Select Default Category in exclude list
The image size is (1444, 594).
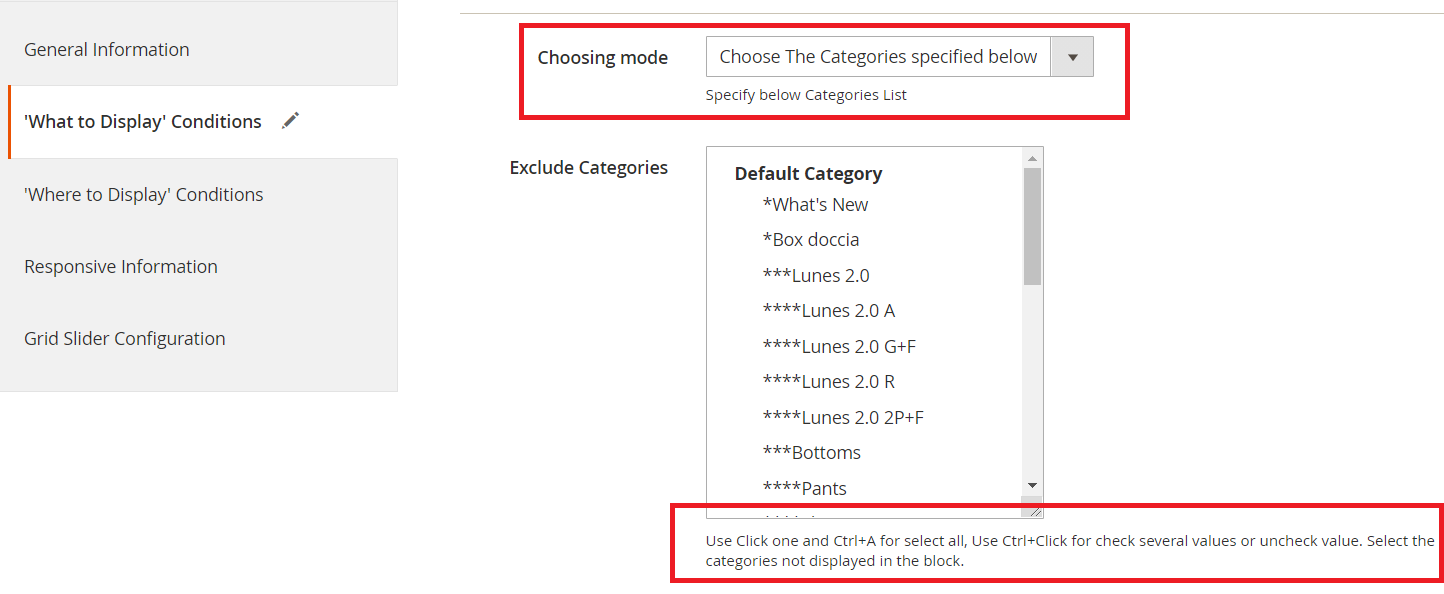pos(808,173)
